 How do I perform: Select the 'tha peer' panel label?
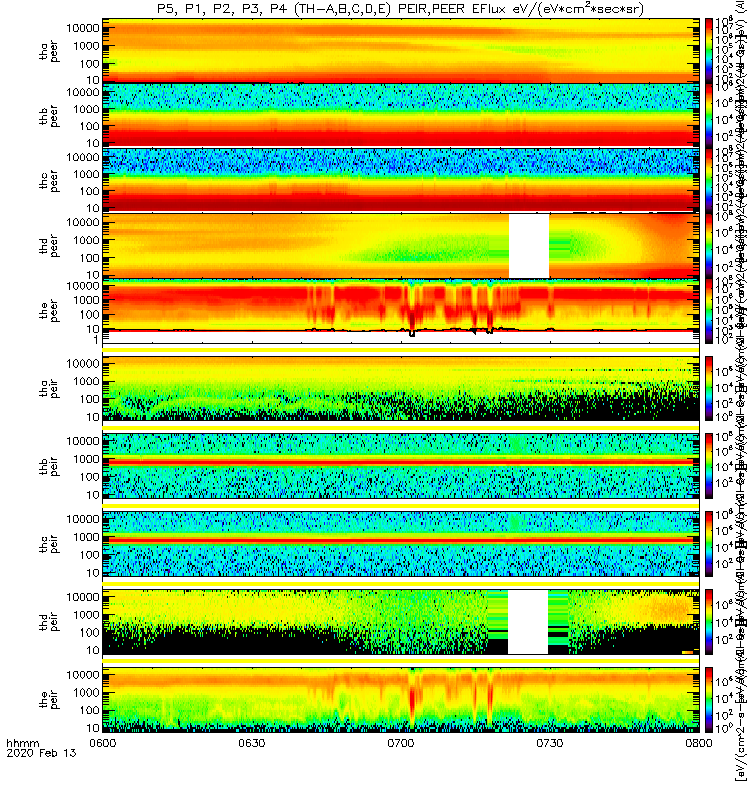click(49, 52)
